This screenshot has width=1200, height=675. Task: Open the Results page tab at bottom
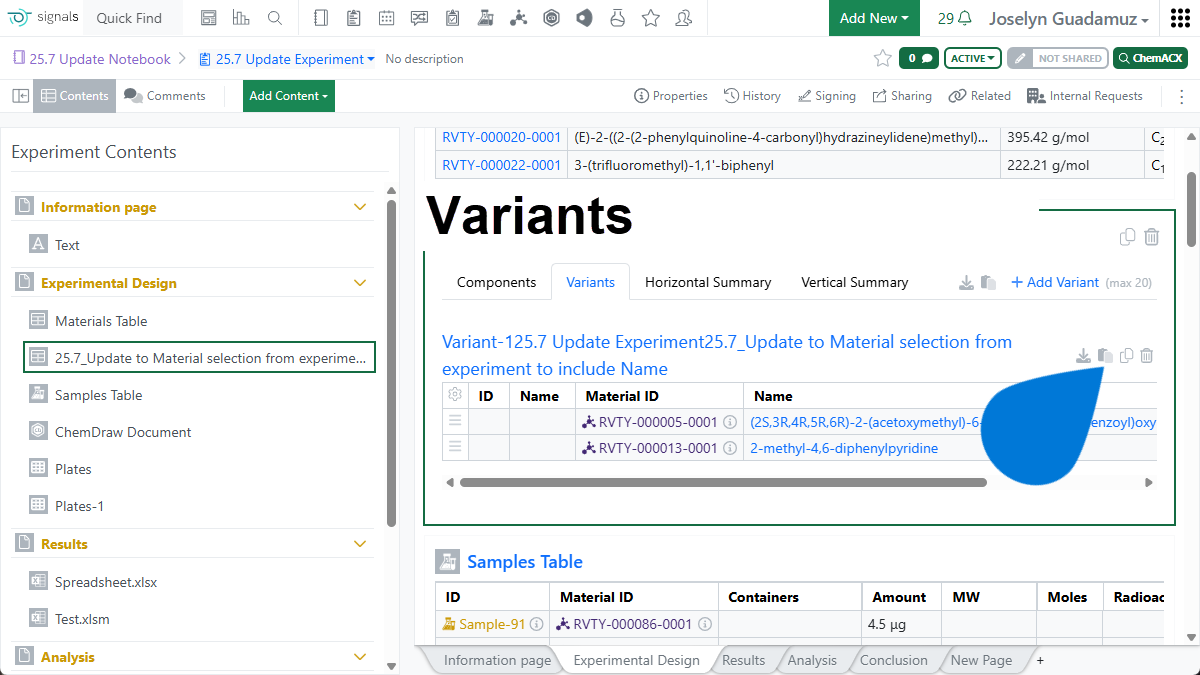[x=743, y=660]
